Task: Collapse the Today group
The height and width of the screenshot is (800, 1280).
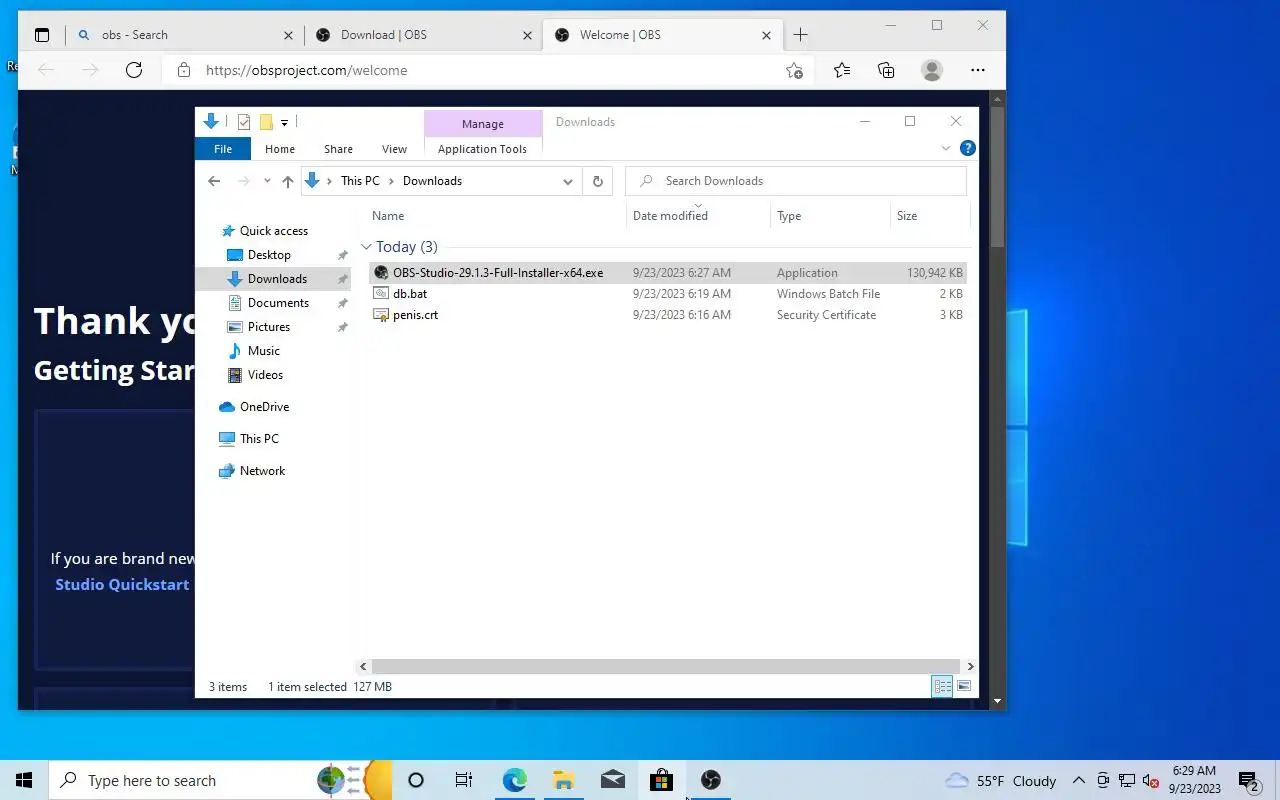Action: click(366, 247)
